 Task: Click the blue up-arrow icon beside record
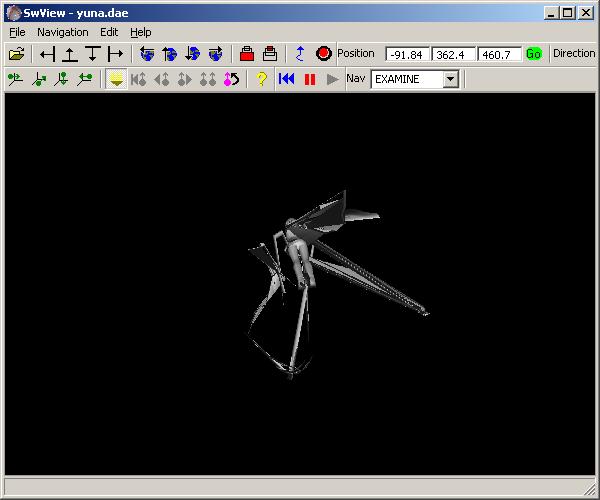click(300, 54)
